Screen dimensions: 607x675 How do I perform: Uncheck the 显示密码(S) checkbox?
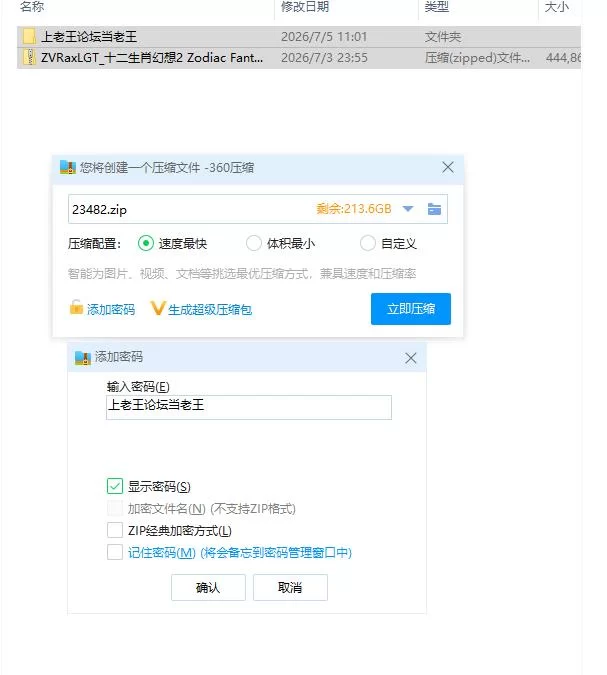pyautogui.click(x=115, y=486)
